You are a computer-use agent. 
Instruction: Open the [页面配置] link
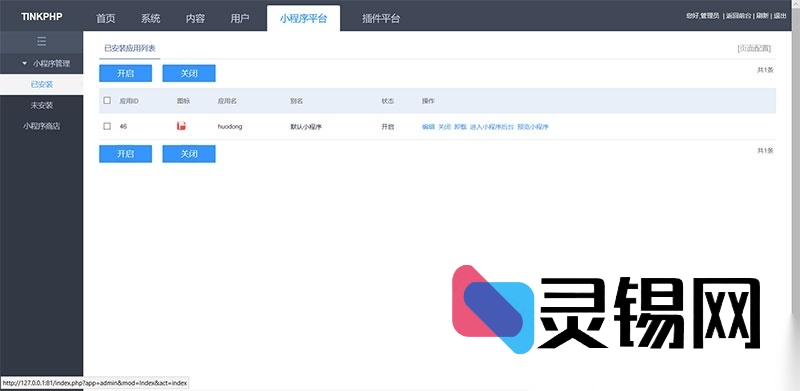pos(754,48)
